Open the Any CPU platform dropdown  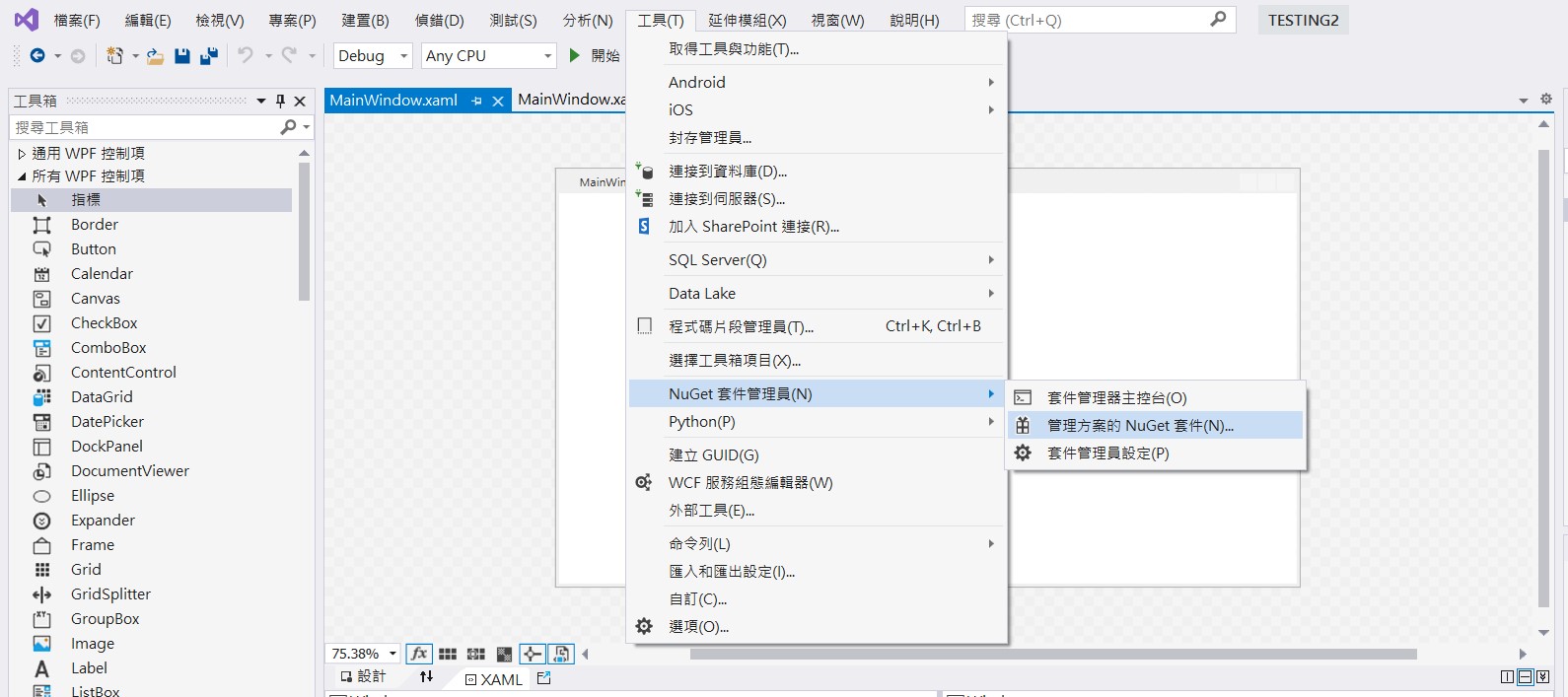tap(489, 56)
